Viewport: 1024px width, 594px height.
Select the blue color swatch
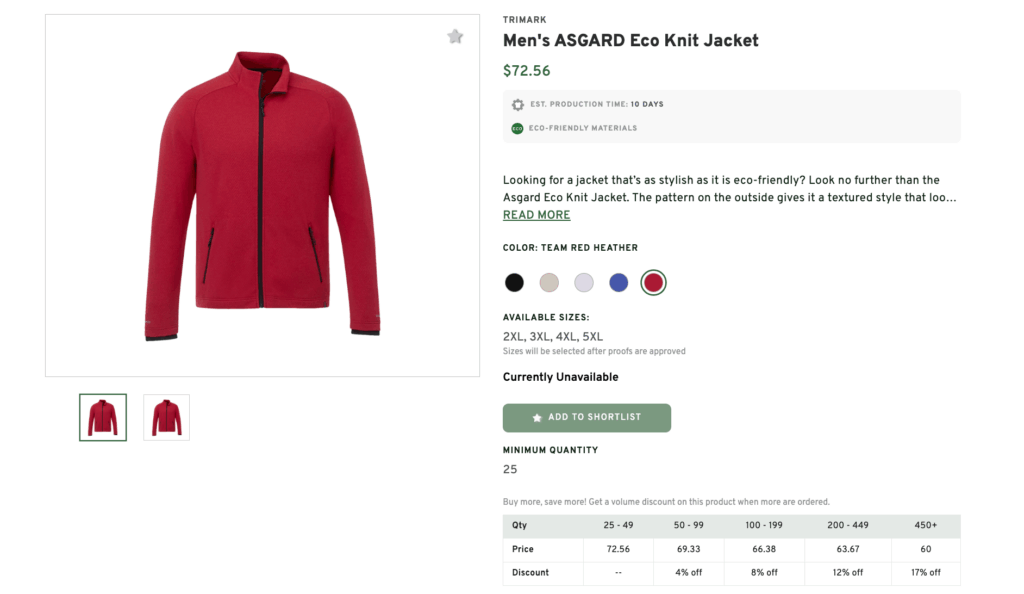tap(618, 282)
